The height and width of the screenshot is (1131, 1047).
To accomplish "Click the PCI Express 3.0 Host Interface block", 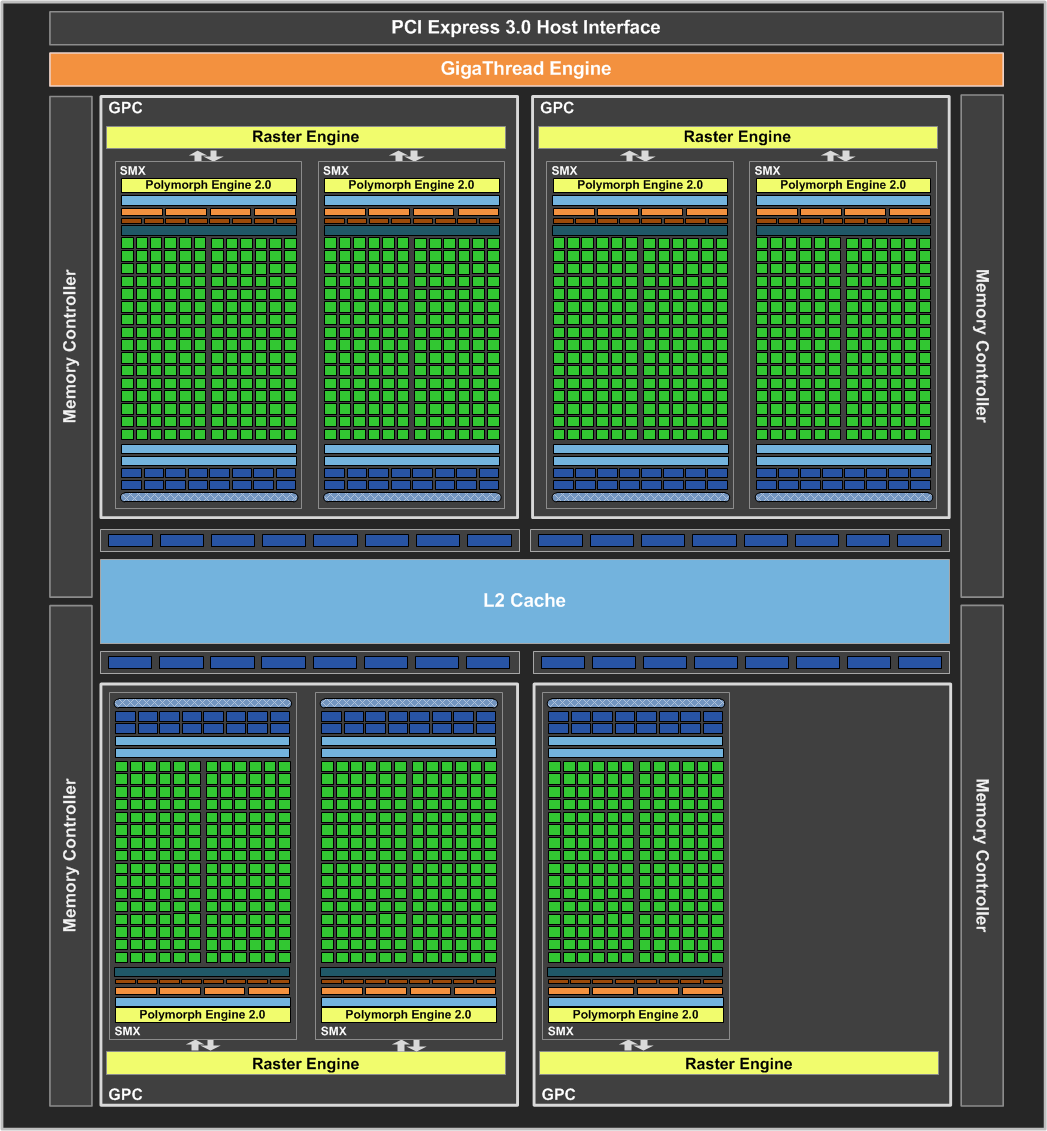I will [526, 27].
